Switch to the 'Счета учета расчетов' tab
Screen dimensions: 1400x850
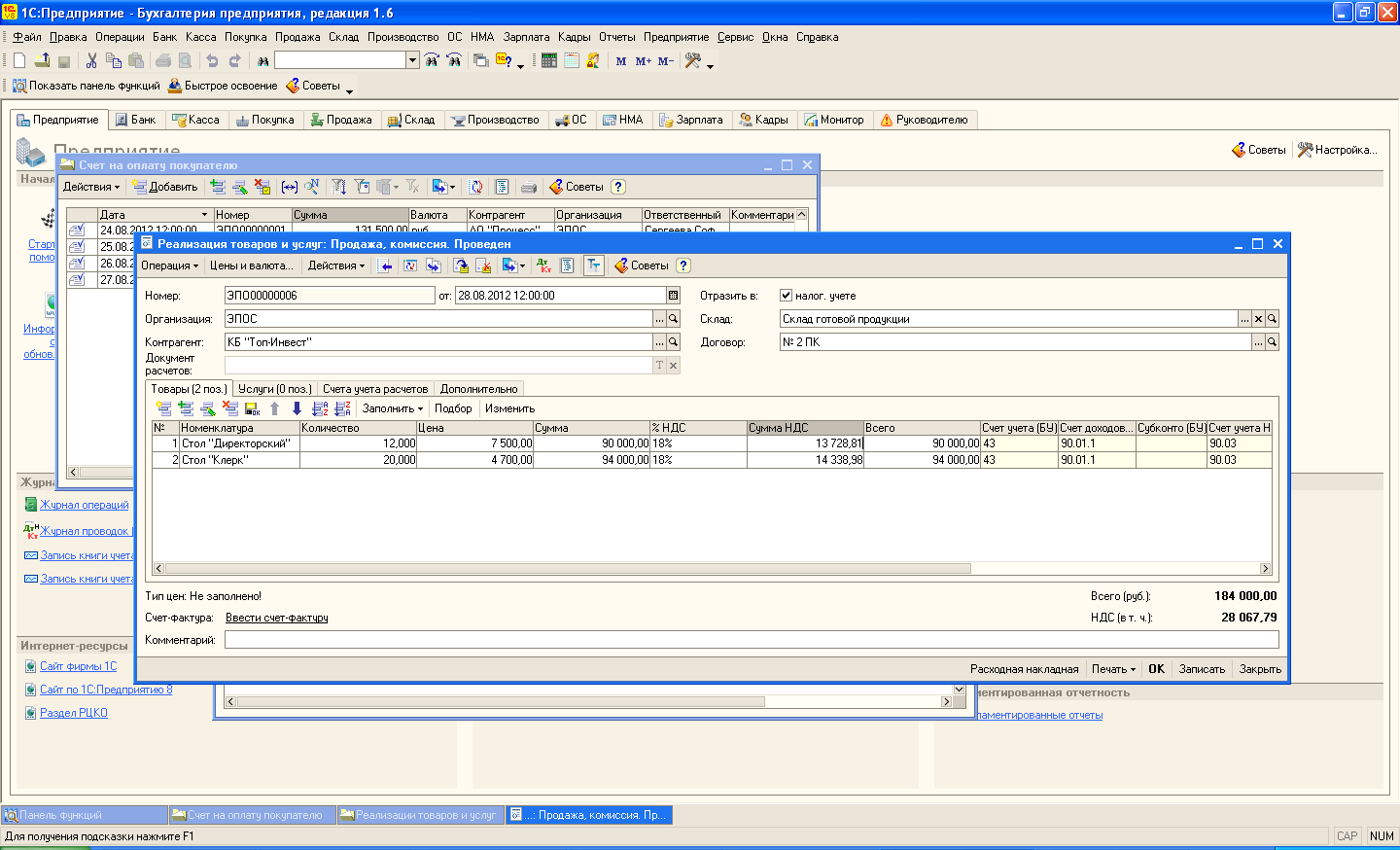point(375,389)
